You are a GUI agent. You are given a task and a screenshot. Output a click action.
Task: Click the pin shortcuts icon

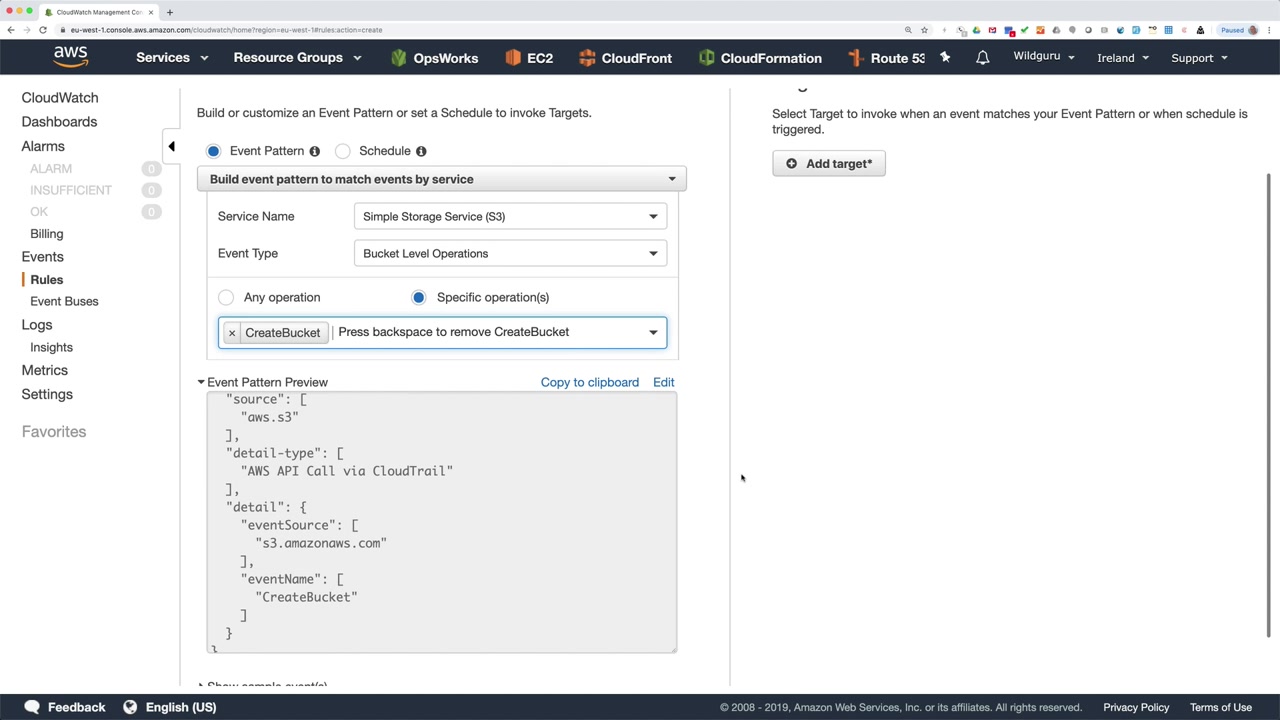[x=945, y=58]
